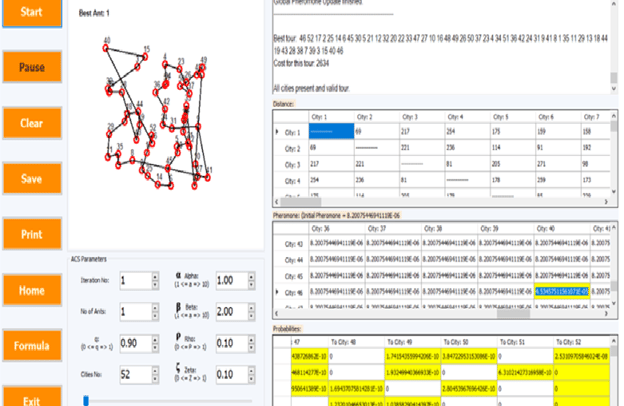Click the Print button

(x=32, y=234)
